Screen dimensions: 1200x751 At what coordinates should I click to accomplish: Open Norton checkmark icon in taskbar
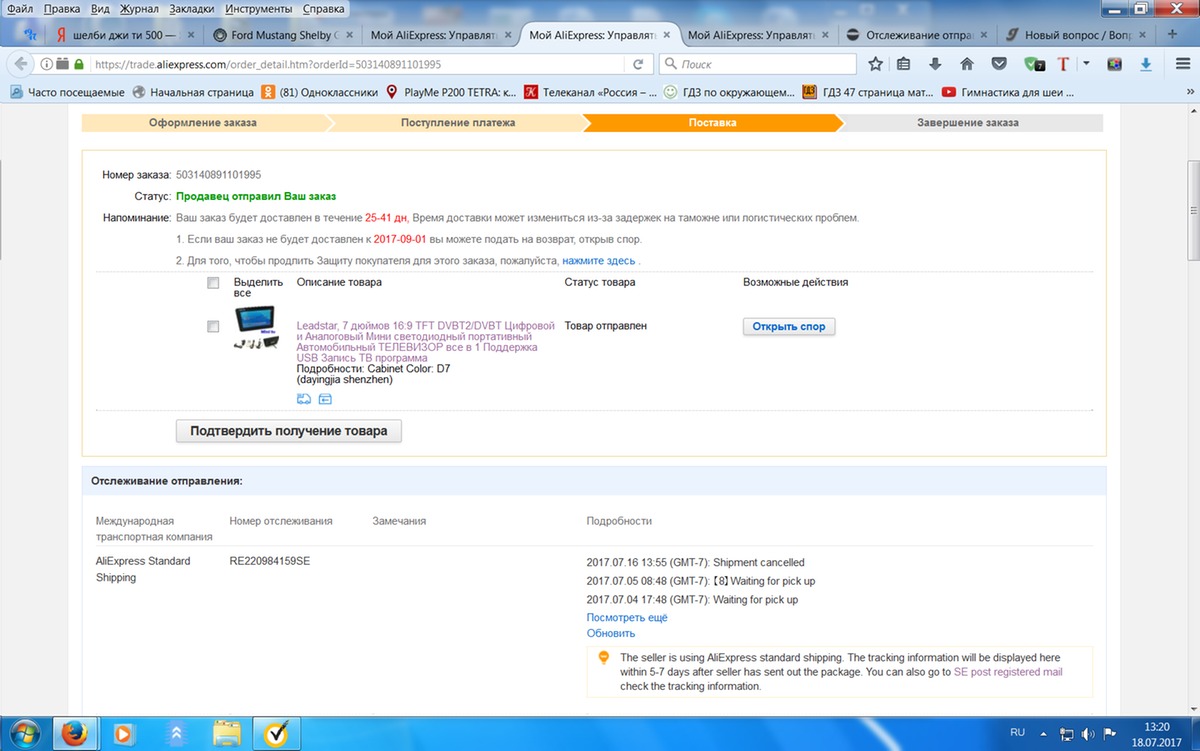(275, 733)
